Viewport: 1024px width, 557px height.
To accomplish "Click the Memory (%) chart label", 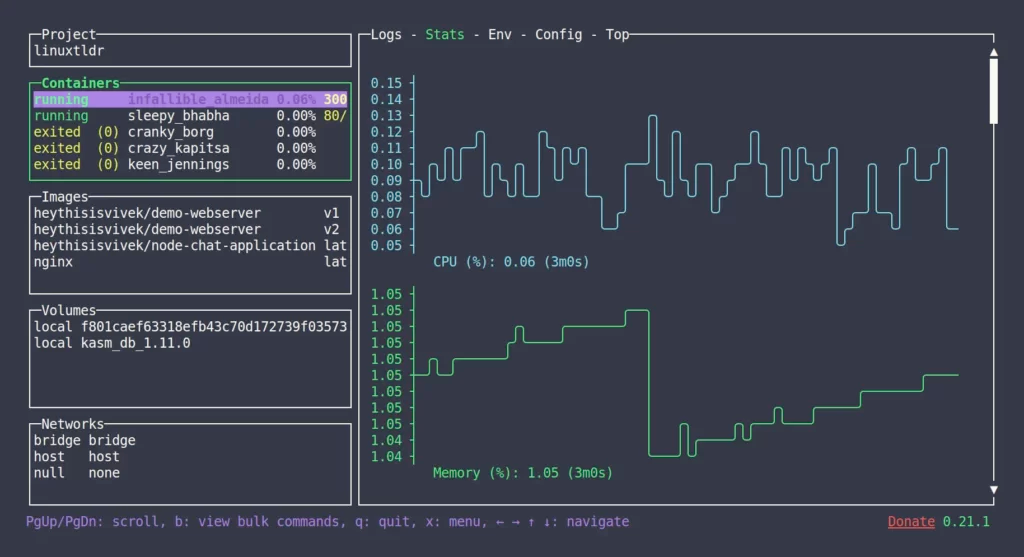I will 523,473.
